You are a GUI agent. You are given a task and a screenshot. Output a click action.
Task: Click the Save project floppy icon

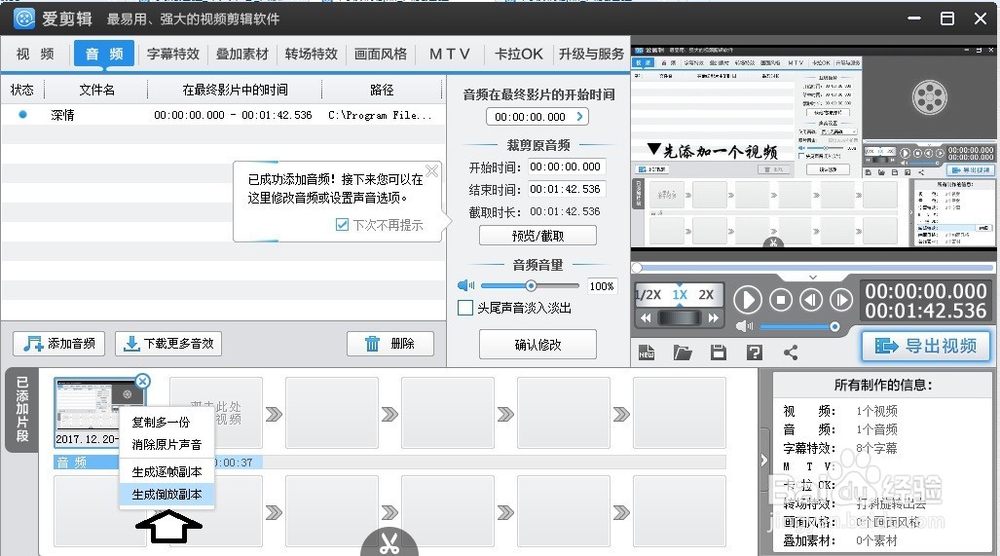point(719,353)
